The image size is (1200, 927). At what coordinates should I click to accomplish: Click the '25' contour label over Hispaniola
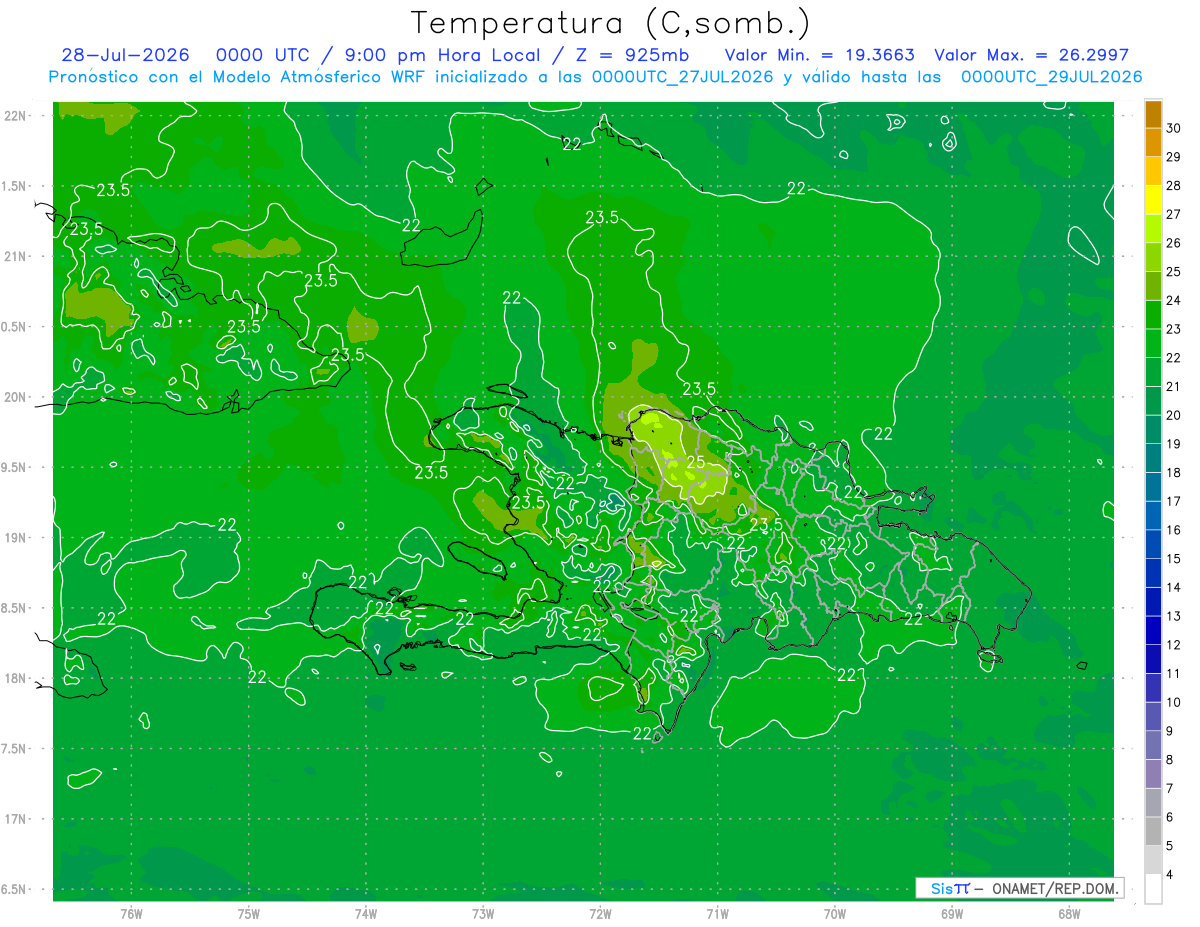point(696,462)
